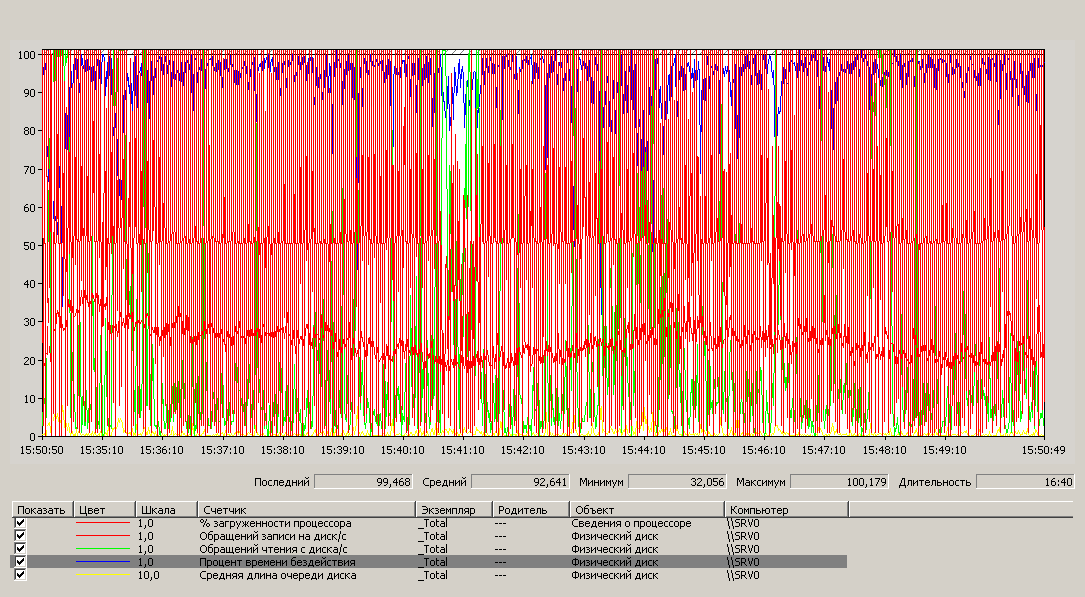The image size is (1085, 597).
Task: Click the 15:41:10 time axis label
Action: (462, 450)
